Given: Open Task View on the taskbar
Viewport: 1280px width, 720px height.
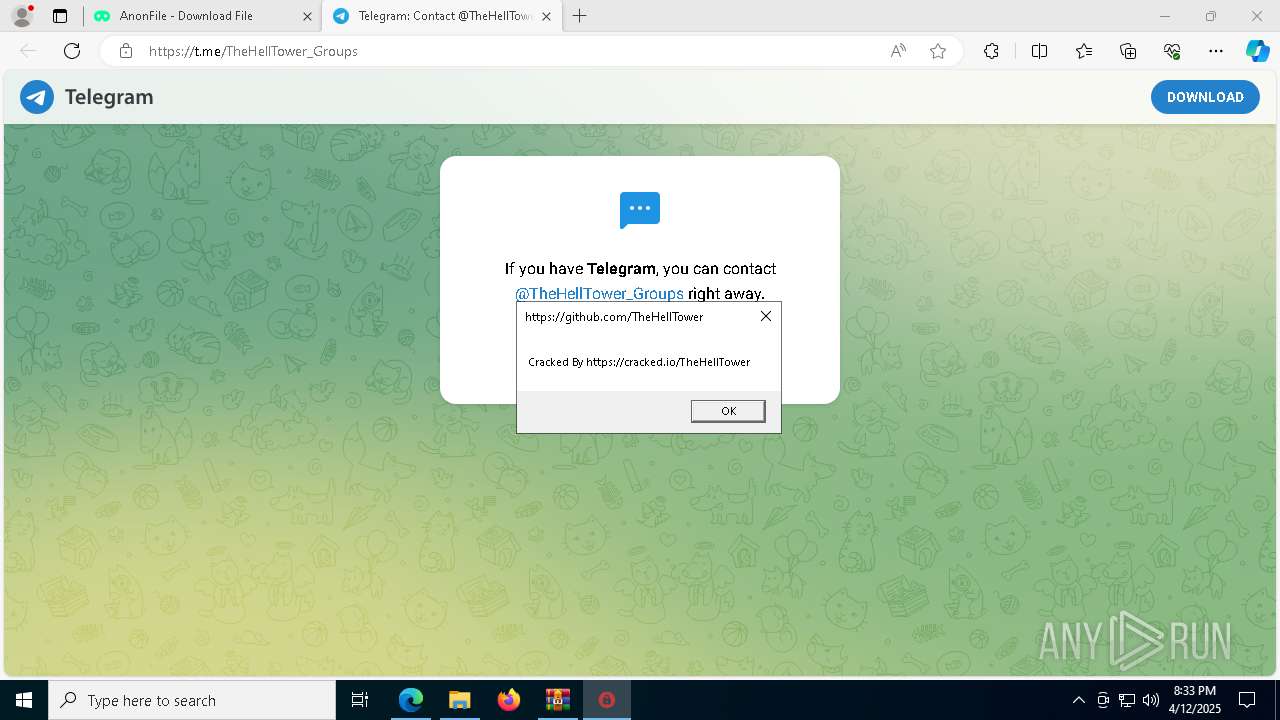Looking at the screenshot, I should click(x=360, y=700).
